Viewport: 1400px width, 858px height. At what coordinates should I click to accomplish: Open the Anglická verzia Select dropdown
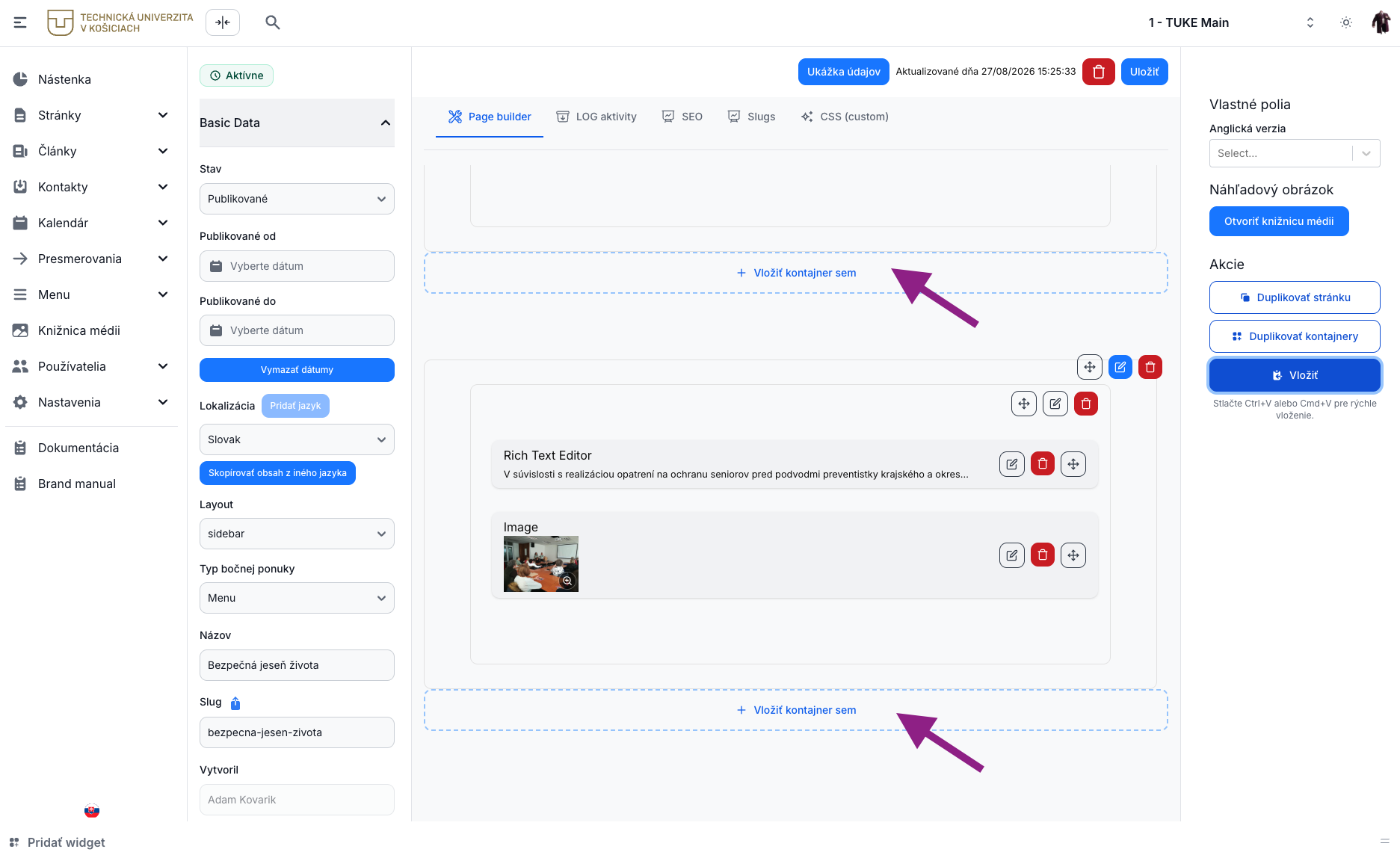click(x=1295, y=153)
